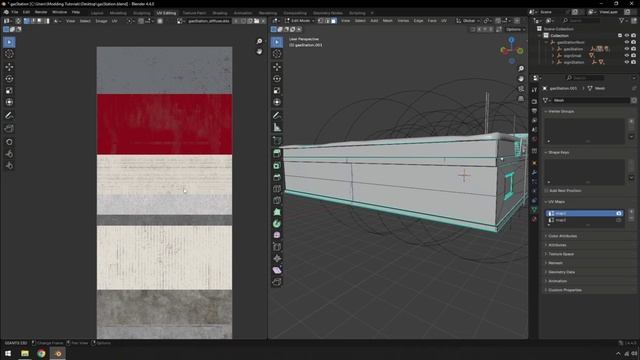Screen dimensions: 640x360
Task: Toggle UV sync selection button
Action: click(18, 21)
